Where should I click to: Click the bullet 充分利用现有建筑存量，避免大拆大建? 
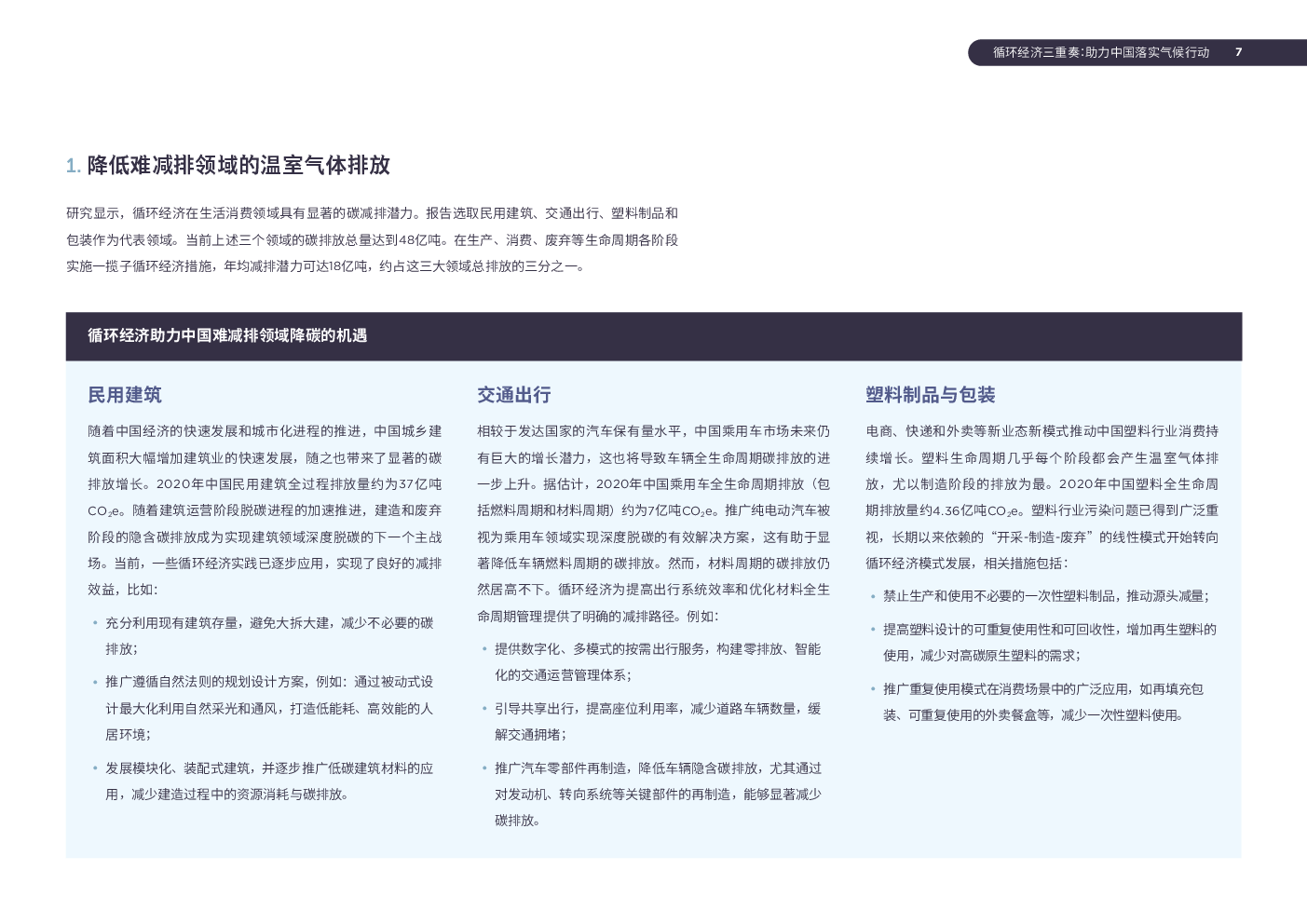click(x=269, y=635)
